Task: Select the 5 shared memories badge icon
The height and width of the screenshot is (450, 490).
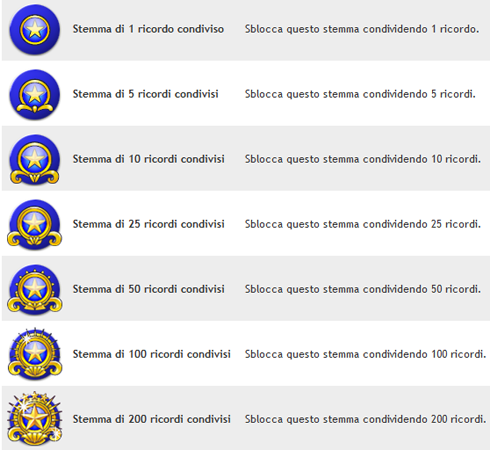Action: 35,95
